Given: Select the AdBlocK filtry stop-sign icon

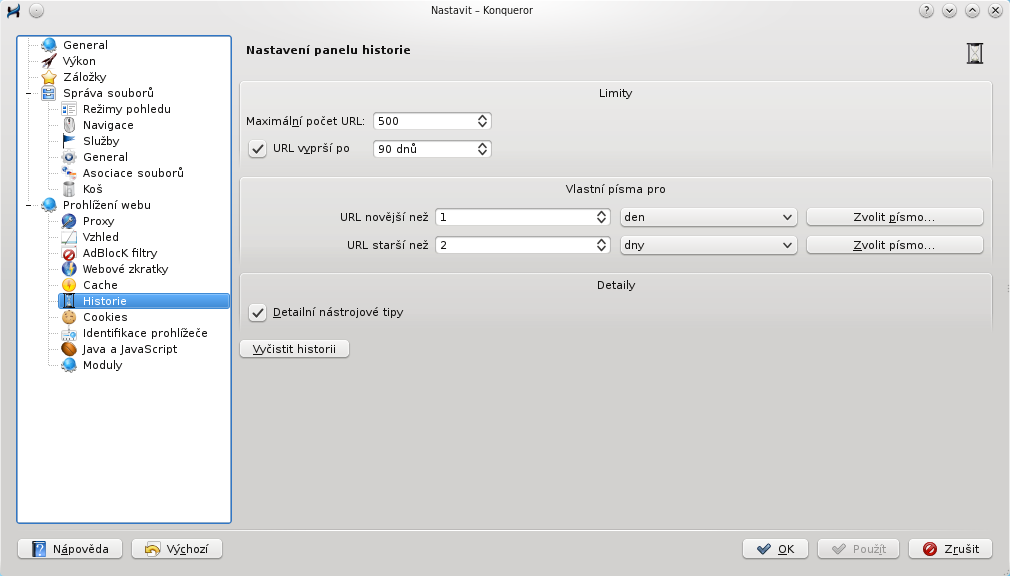Looking at the screenshot, I should click(69, 253).
